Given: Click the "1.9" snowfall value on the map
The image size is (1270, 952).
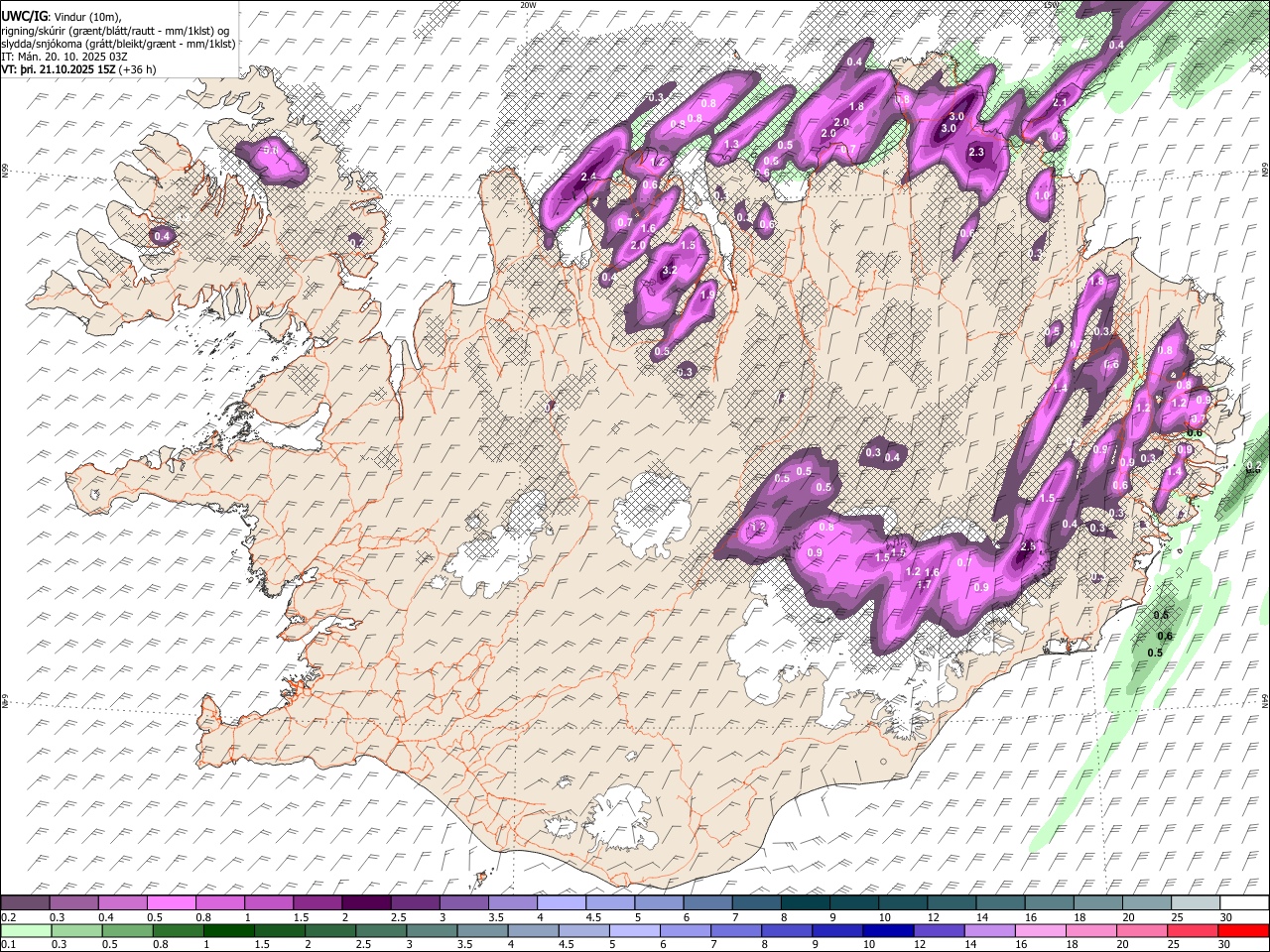Looking at the screenshot, I should click(x=707, y=295).
